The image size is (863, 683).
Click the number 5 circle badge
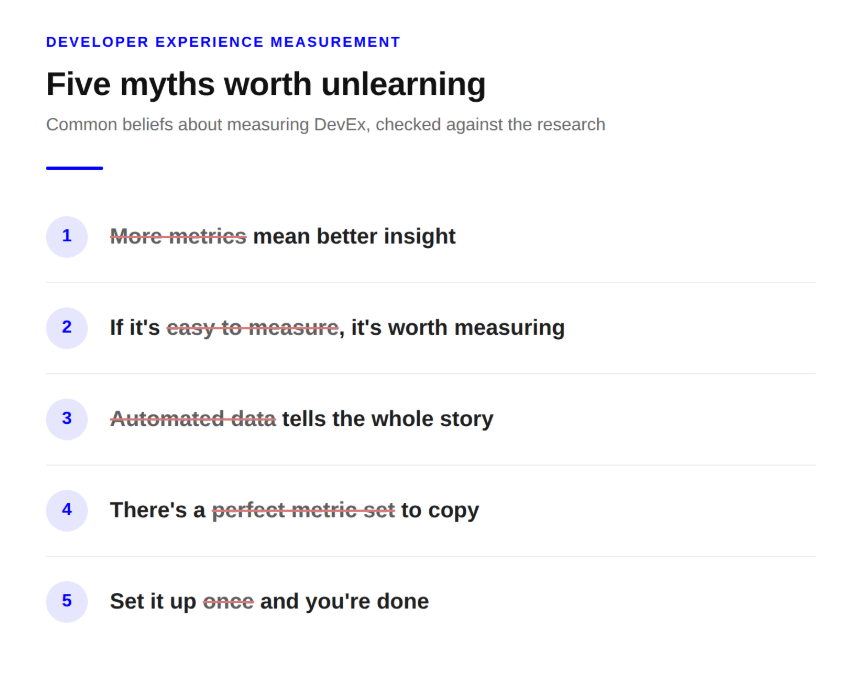(x=67, y=602)
